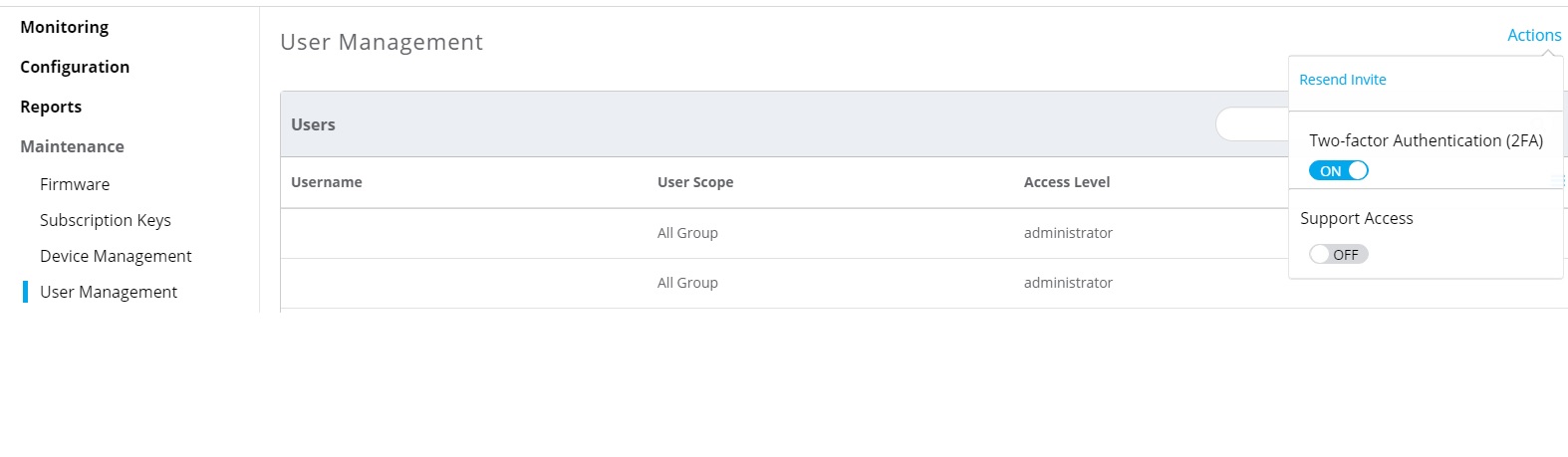Sort by Username column header

[327, 182]
